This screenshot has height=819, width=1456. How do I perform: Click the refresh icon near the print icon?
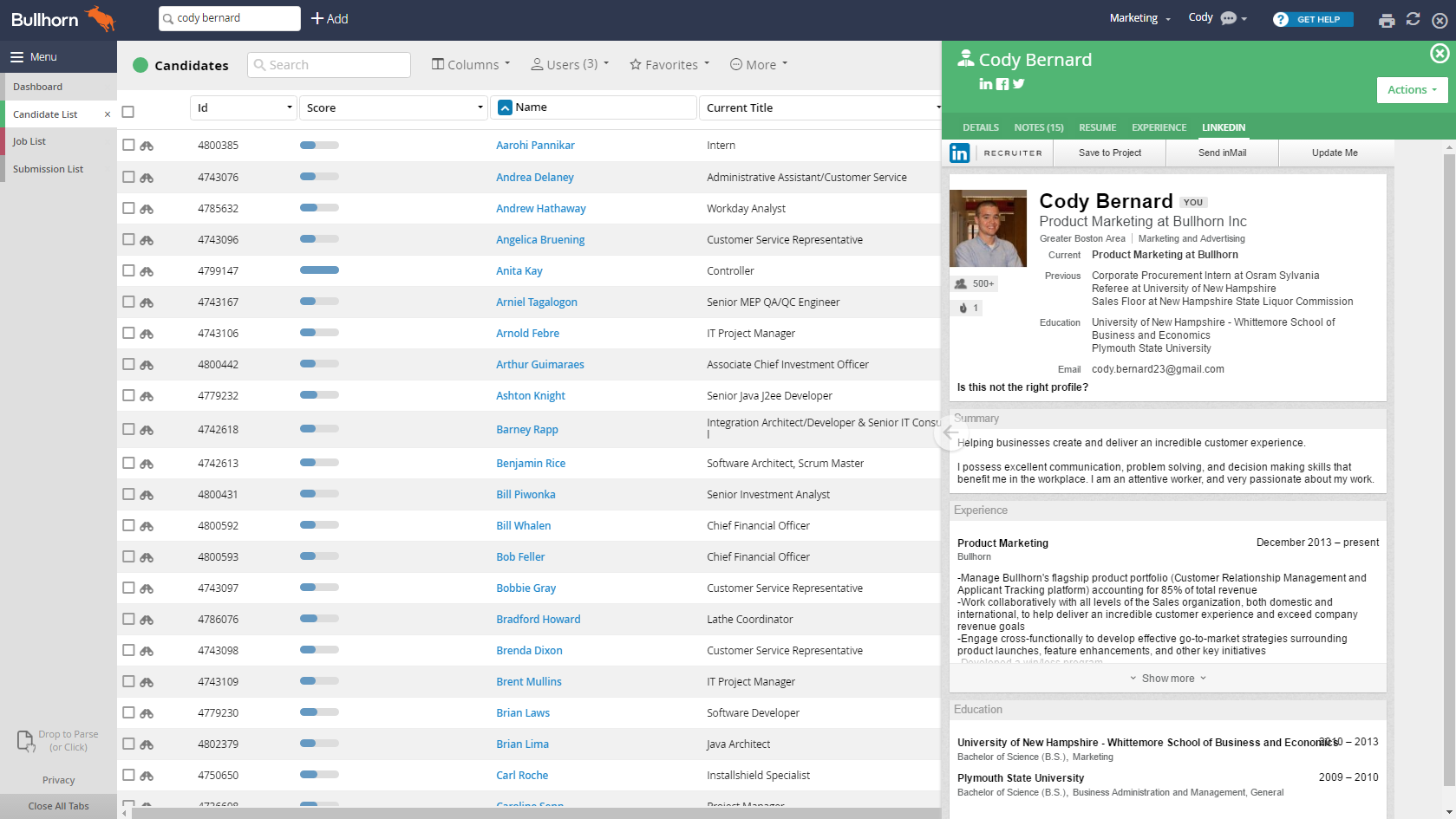pyautogui.click(x=1414, y=19)
